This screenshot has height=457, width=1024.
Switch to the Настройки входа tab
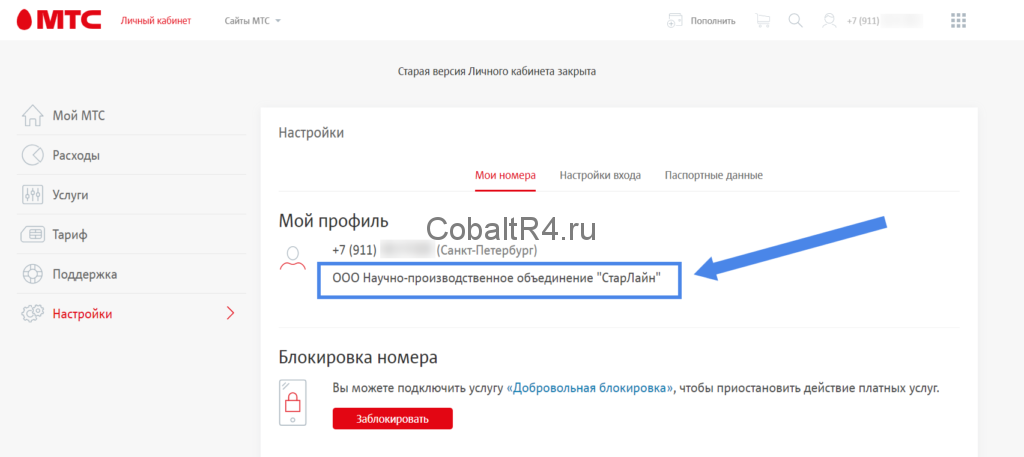600,175
